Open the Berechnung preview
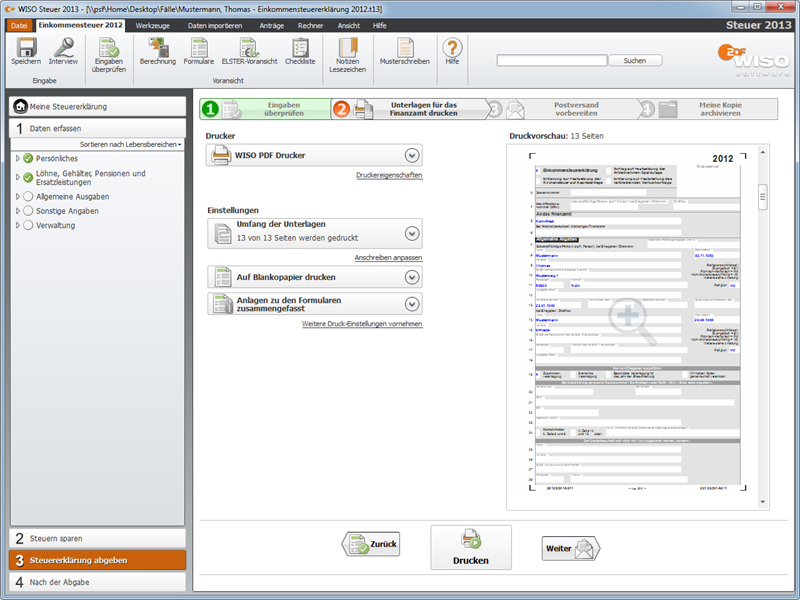The image size is (800, 600). click(158, 52)
